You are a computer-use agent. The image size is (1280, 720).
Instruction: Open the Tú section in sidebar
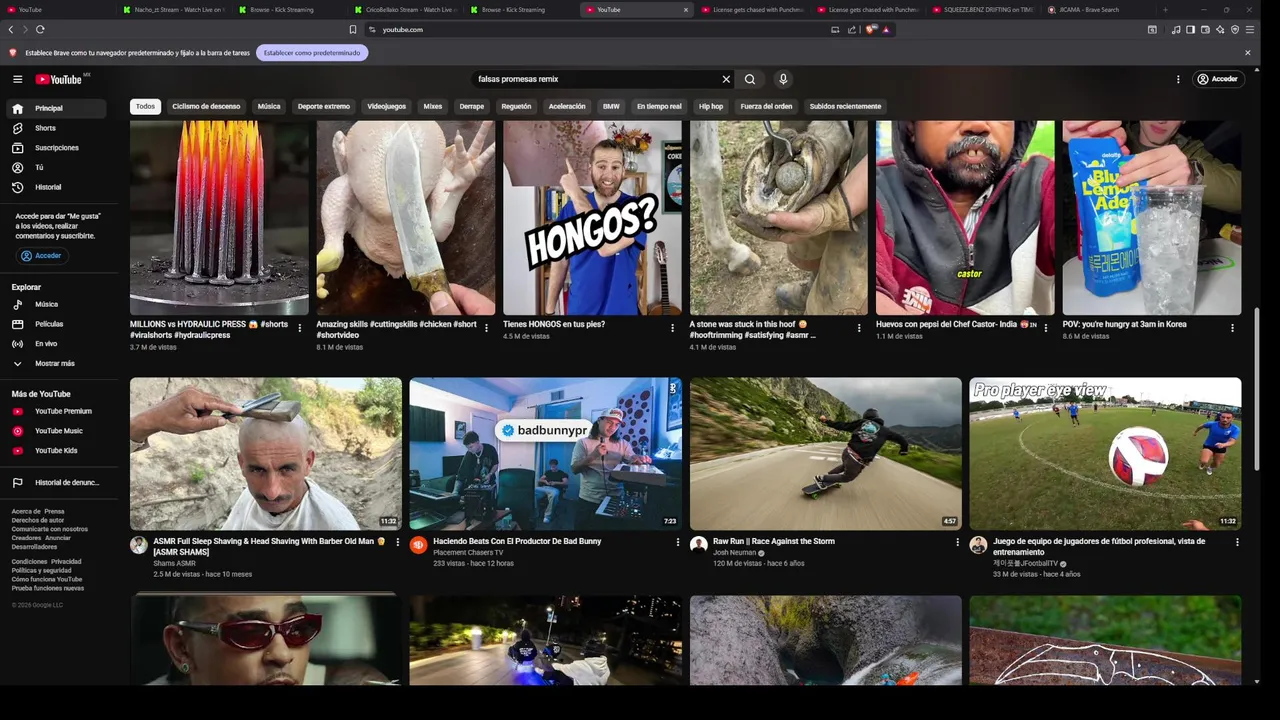point(56,167)
